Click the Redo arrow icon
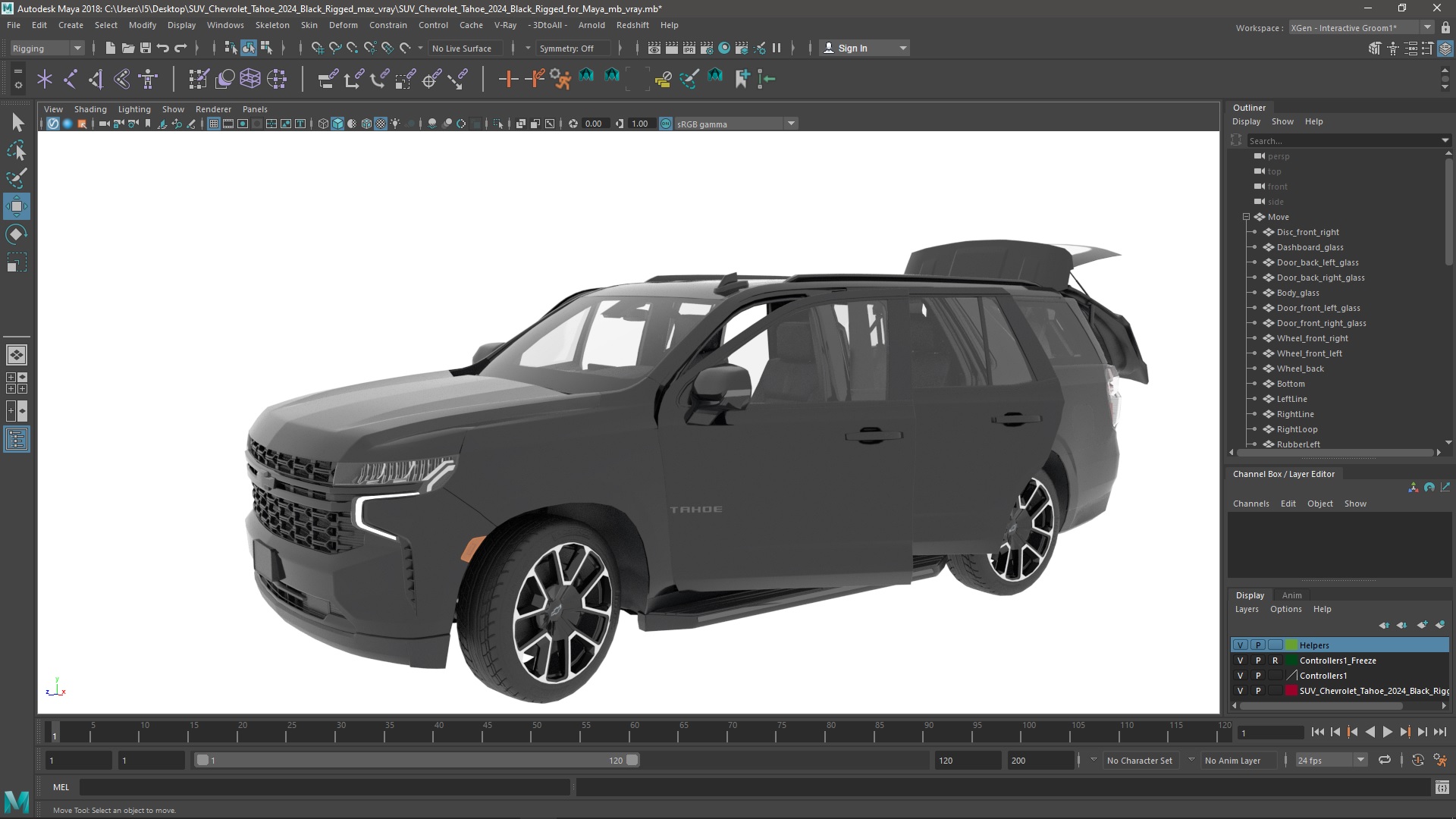 click(x=180, y=48)
